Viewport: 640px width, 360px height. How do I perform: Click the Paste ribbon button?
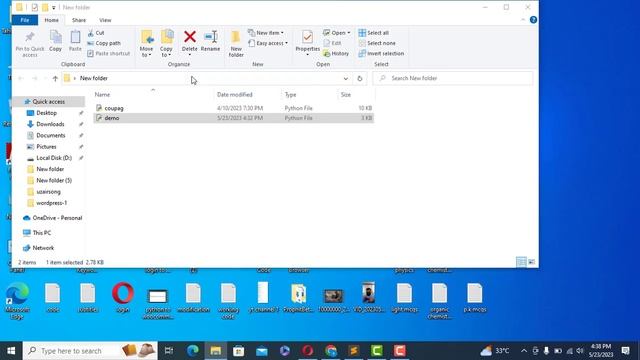75,41
